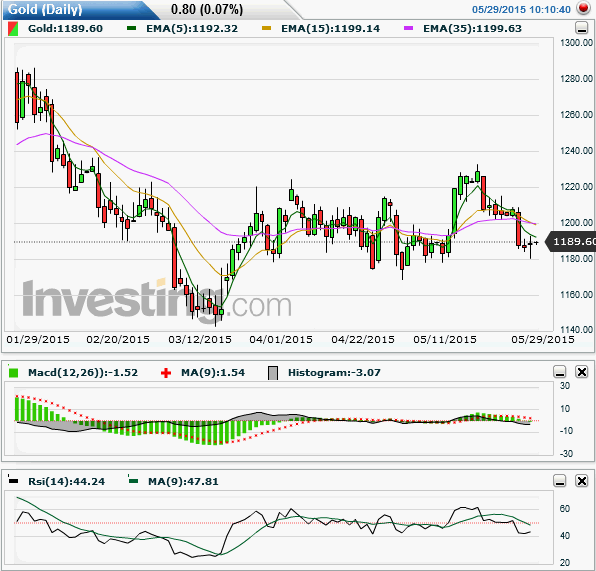Minimize the main Gold price panel
596x571 pixels.
click(x=581, y=29)
